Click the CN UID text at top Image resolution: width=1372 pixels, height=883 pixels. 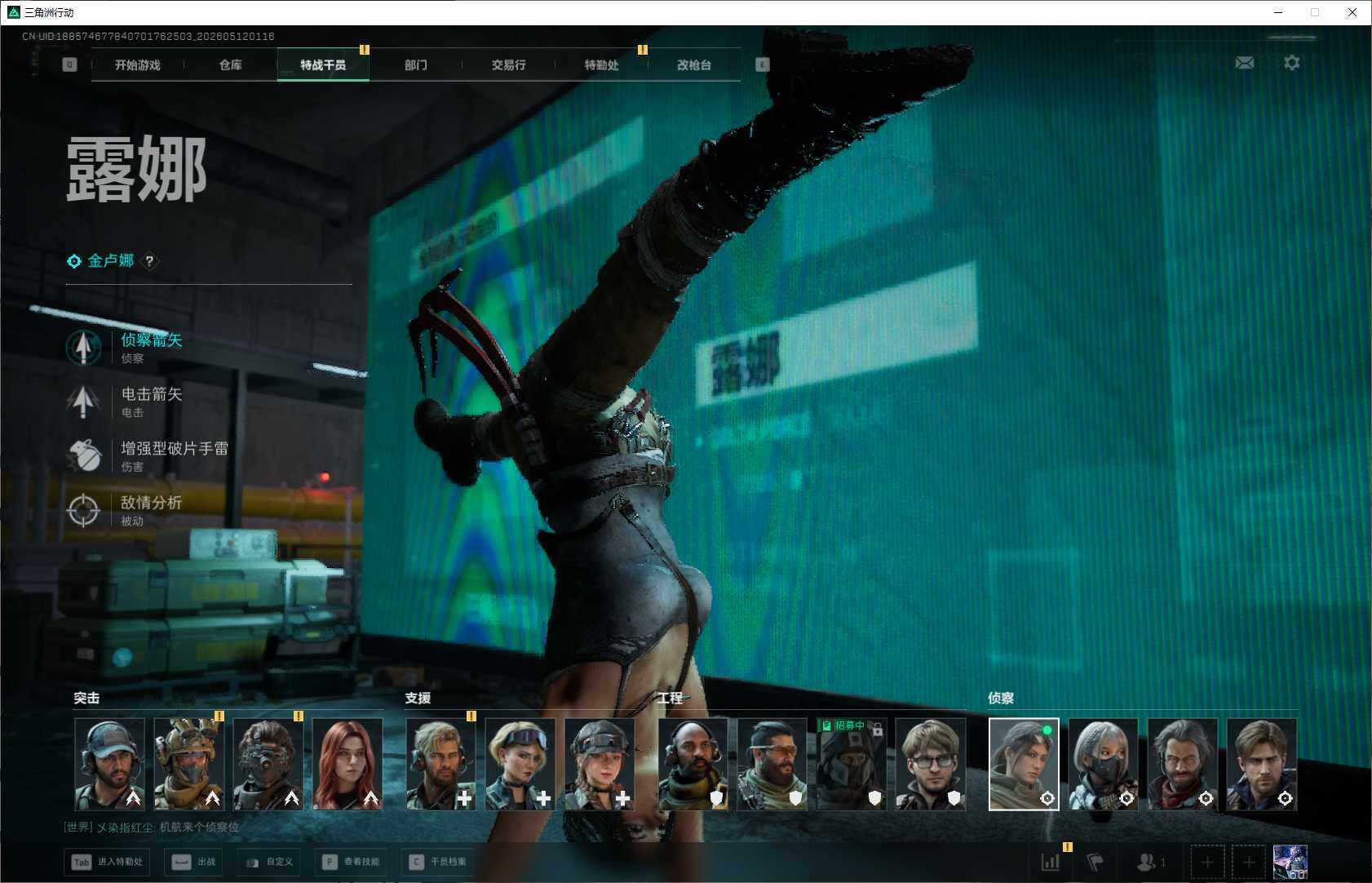[x=148, y=37]
